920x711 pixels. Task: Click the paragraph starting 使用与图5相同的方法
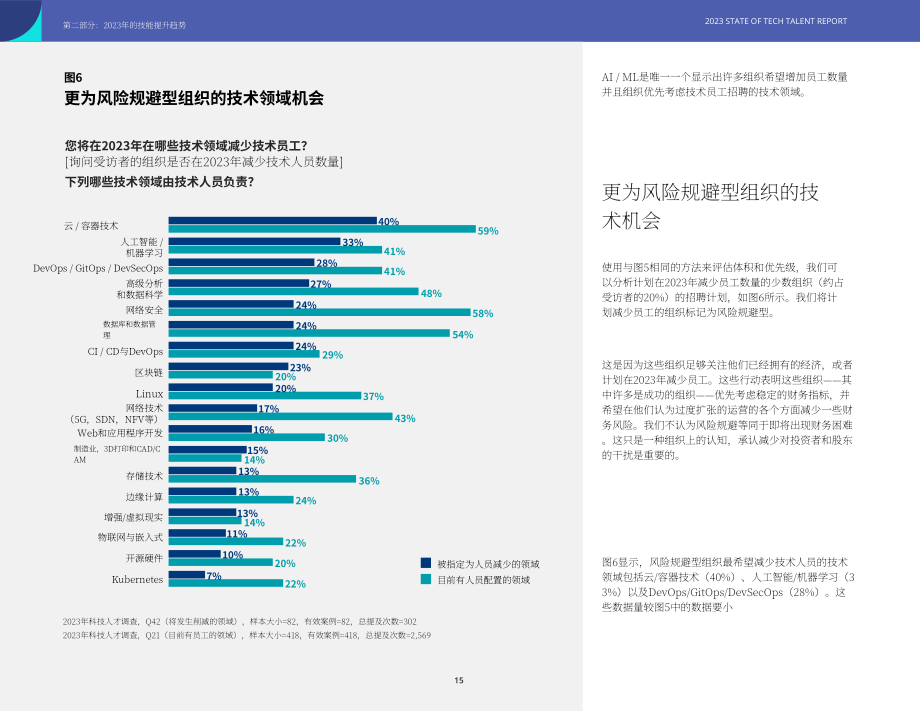click(723, 290)
